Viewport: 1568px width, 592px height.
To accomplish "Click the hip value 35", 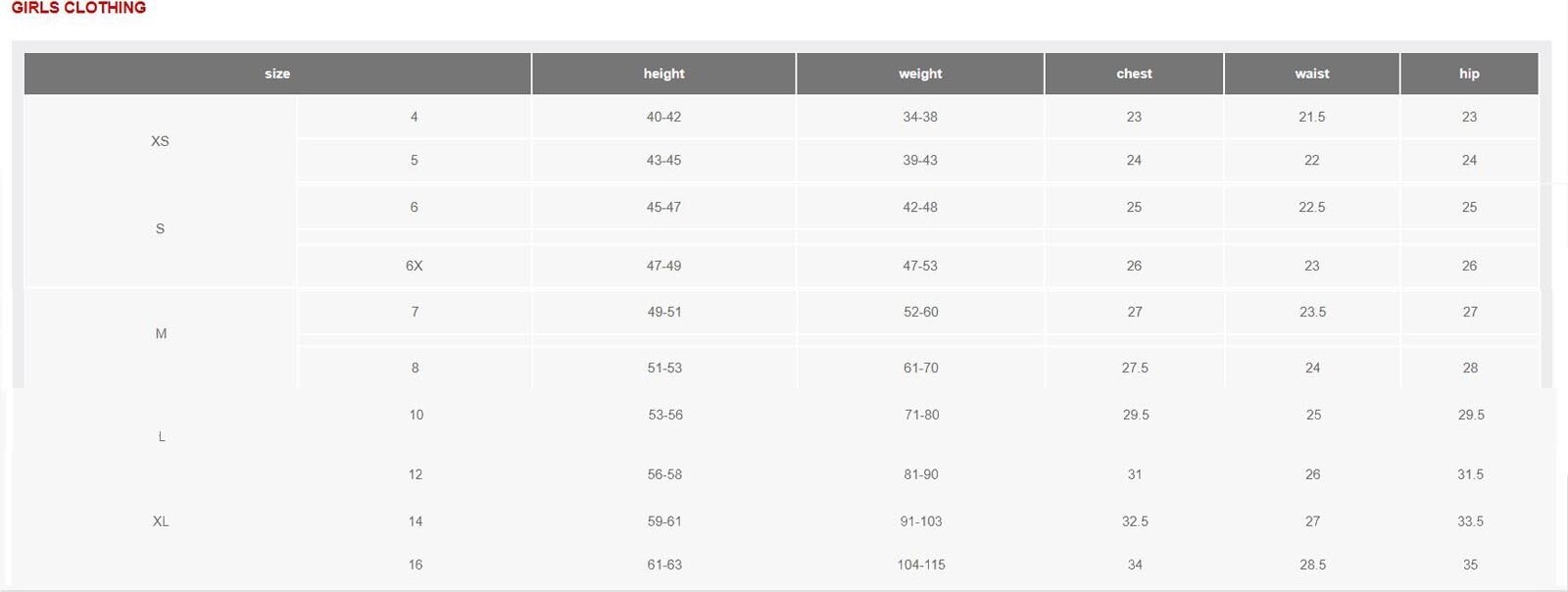I will click(1470, 565).
